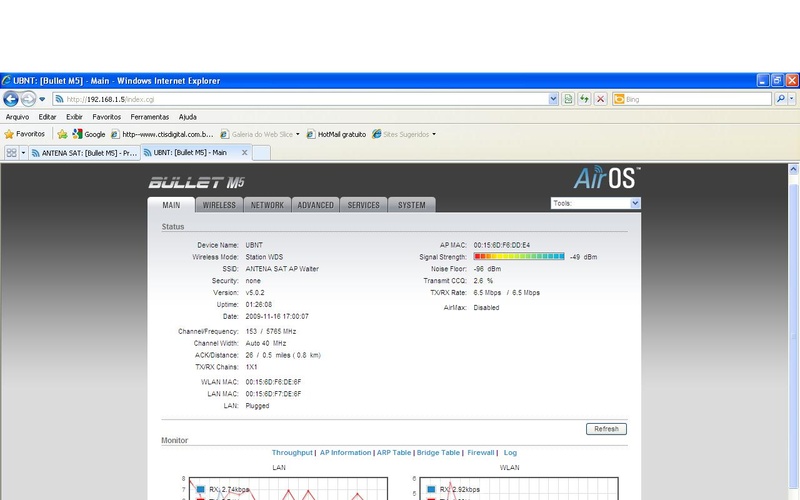Open the ARP Table link

point(393,453)
